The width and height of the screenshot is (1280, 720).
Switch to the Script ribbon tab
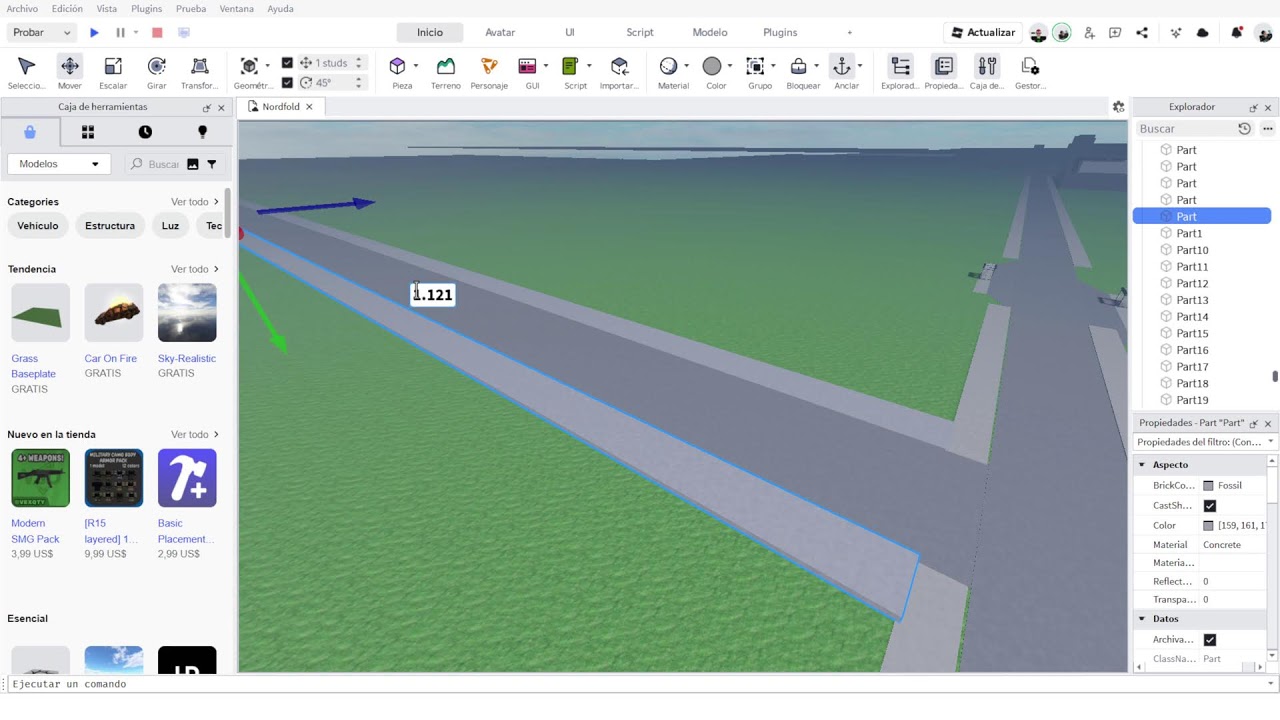click(640, 33)
